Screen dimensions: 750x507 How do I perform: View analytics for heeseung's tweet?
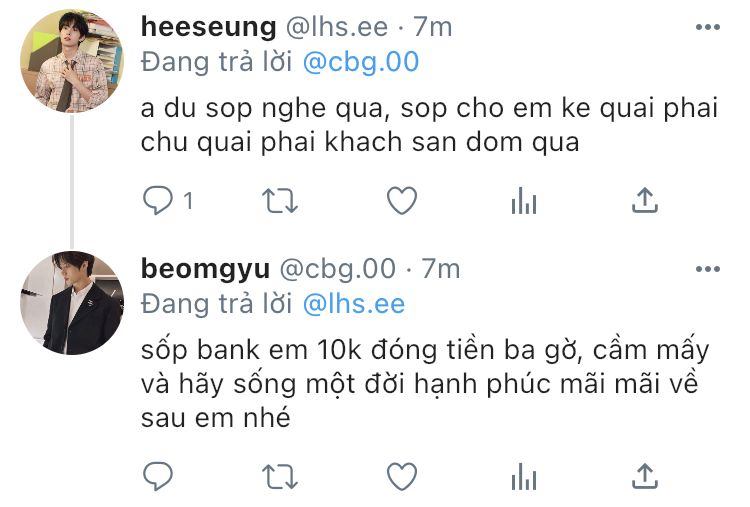pyautogui.click(x=524, y=200)
